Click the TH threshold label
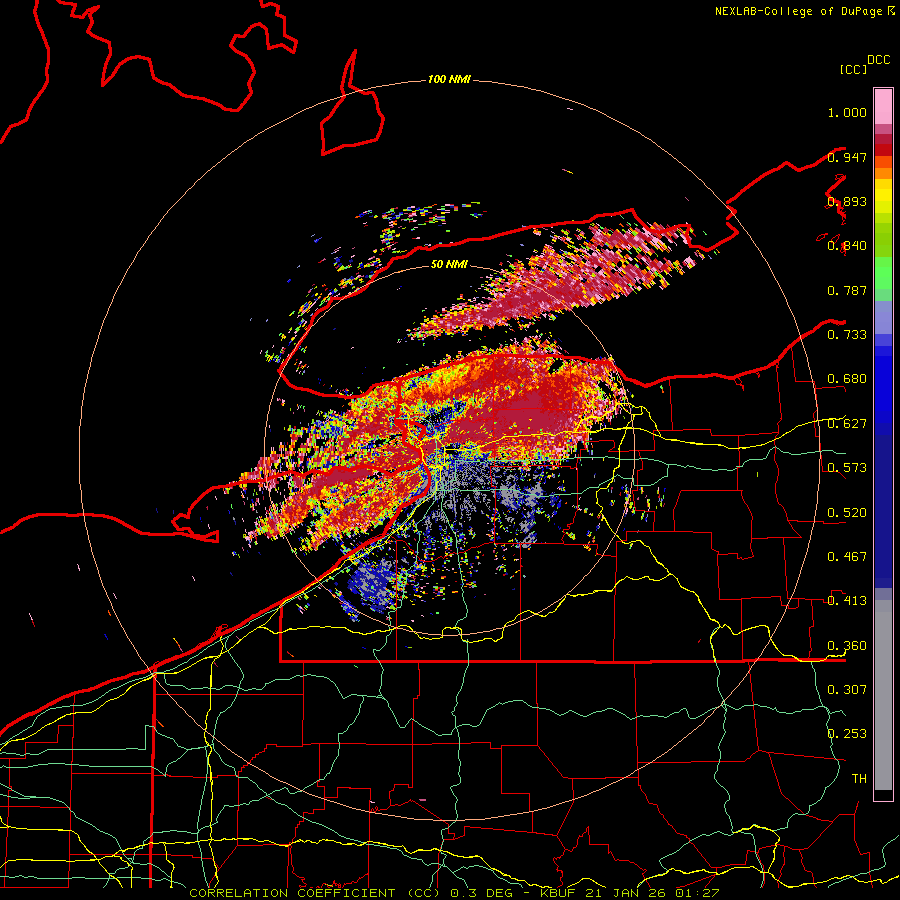Screen dimensions: 900x900 [859, 779]
